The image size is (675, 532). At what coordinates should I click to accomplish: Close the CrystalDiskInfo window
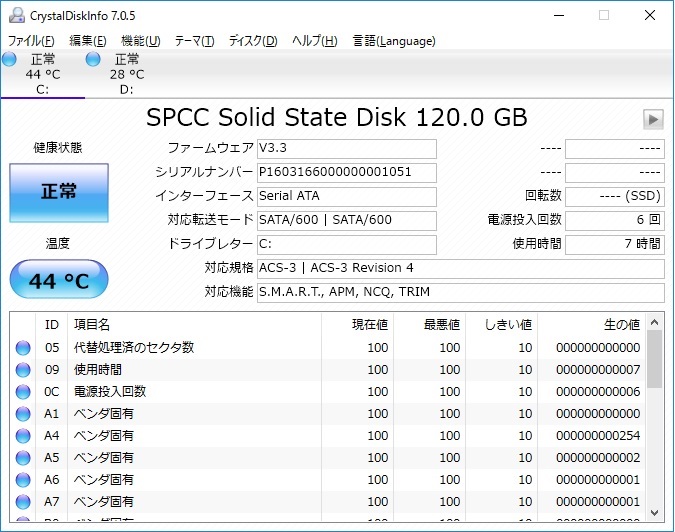650,15
